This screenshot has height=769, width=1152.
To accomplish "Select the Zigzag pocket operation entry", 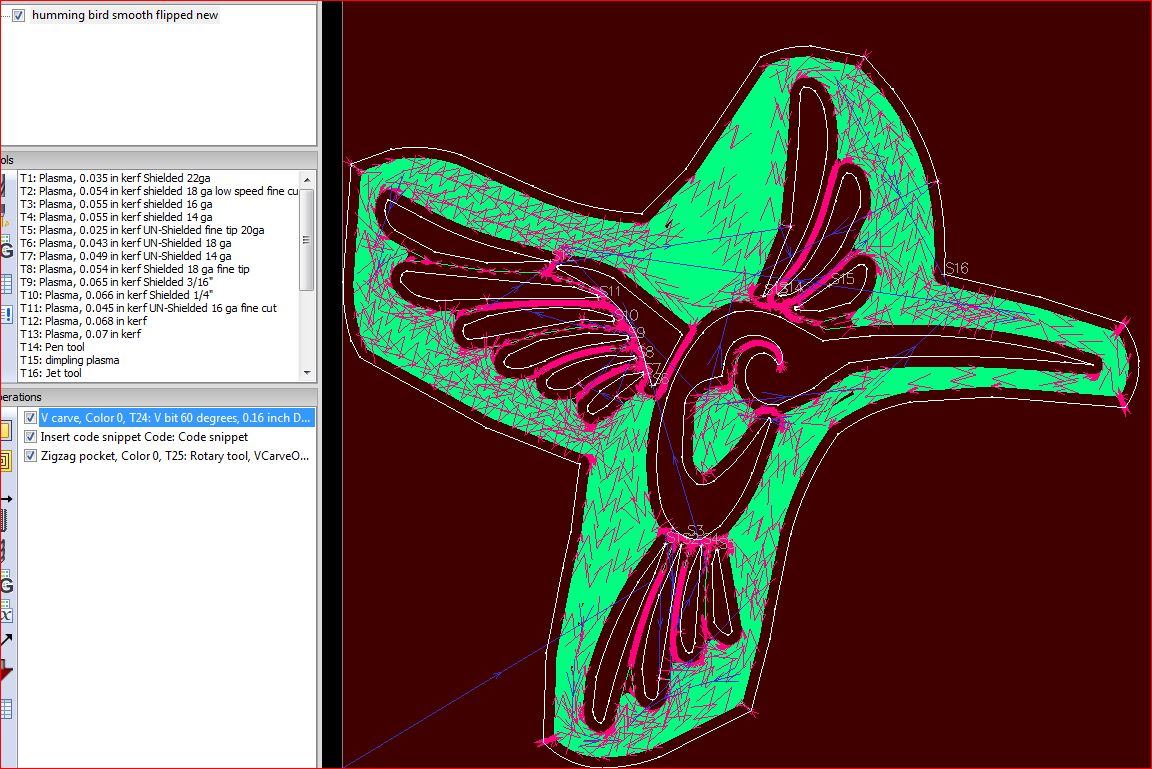I will pyautogui.click(x=175, y=456).
